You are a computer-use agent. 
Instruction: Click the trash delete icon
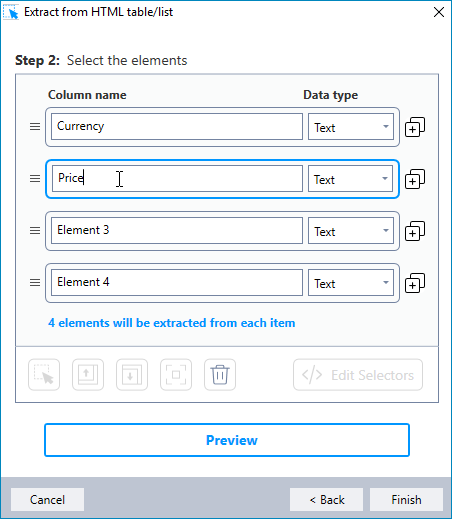220,375
